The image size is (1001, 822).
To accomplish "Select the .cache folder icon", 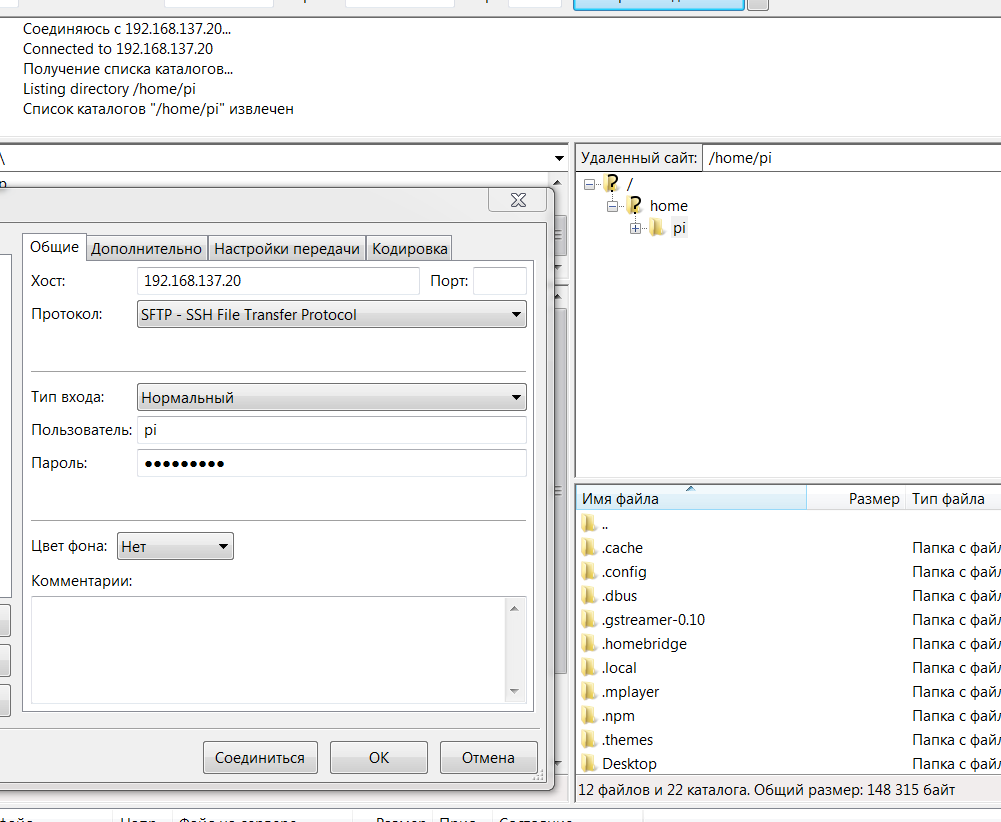I will [x=589, y=548].
